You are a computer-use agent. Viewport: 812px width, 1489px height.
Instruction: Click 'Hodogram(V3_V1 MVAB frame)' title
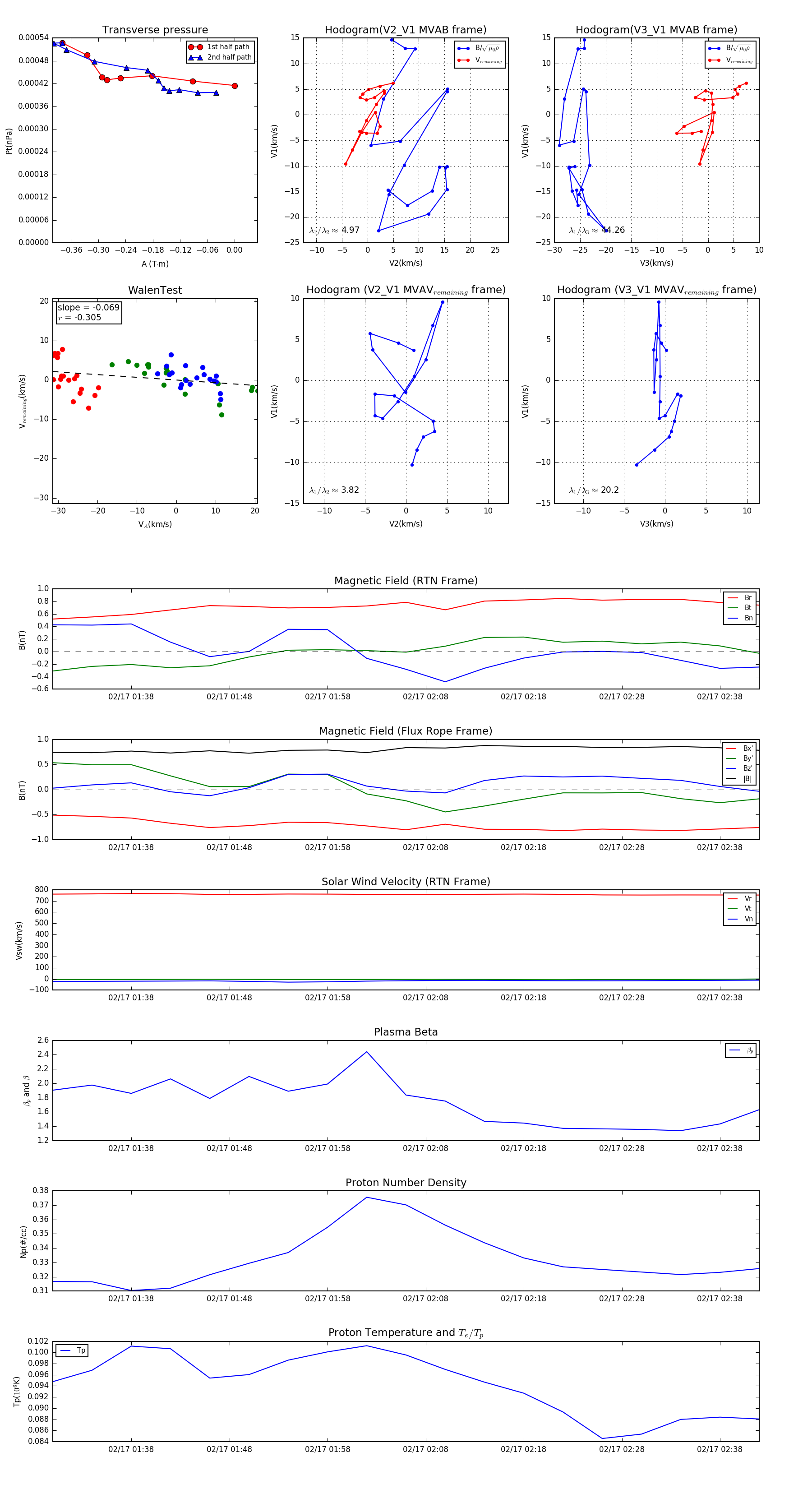coord(656,30)
